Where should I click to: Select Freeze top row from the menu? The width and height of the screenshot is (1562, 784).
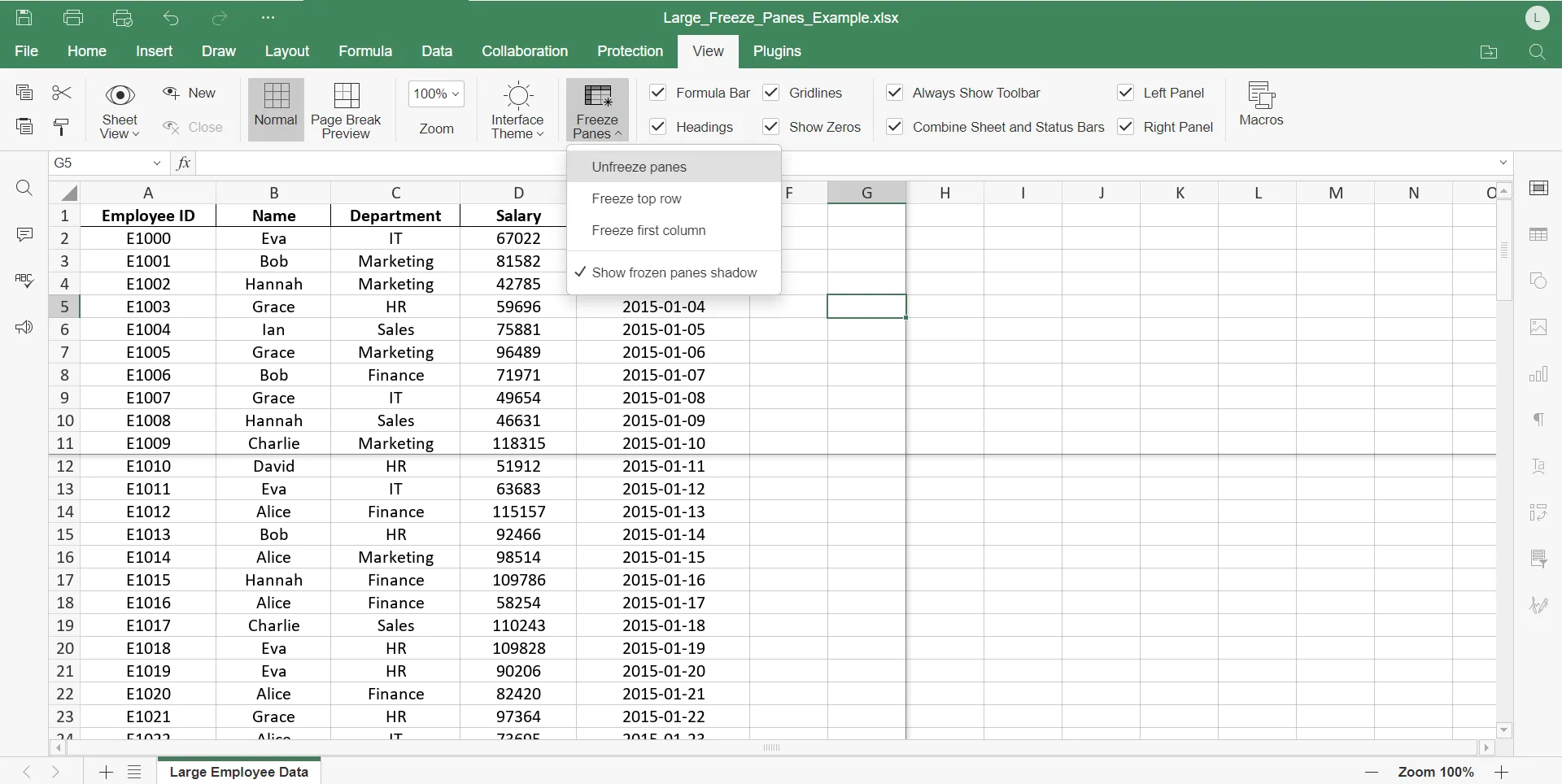637,198
